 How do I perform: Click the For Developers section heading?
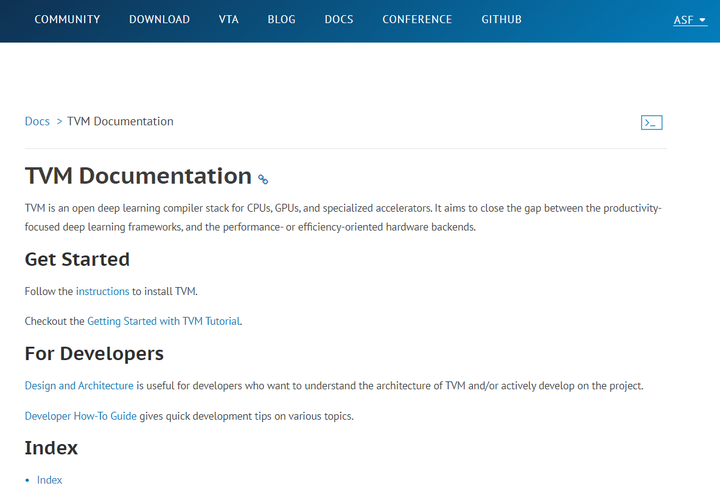pos(94,353)
